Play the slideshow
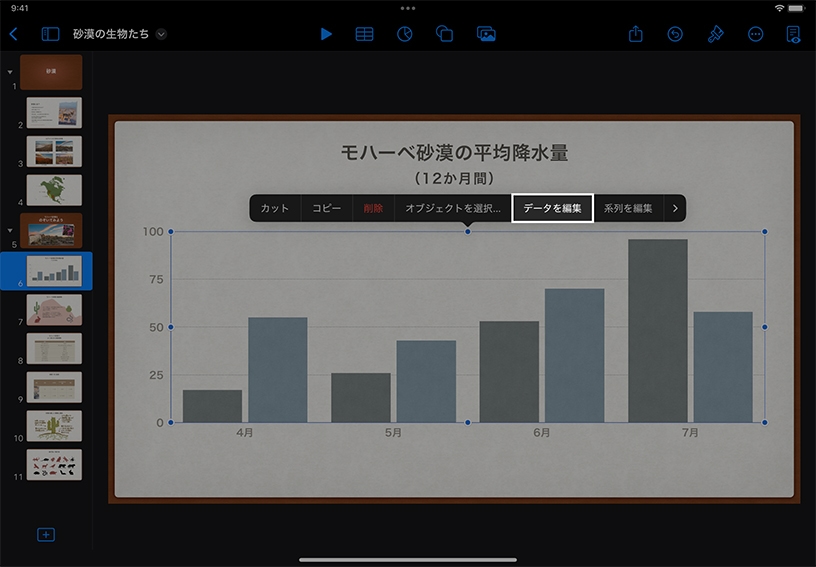Viewport: 816px width, 567px height. click(326, 34)
